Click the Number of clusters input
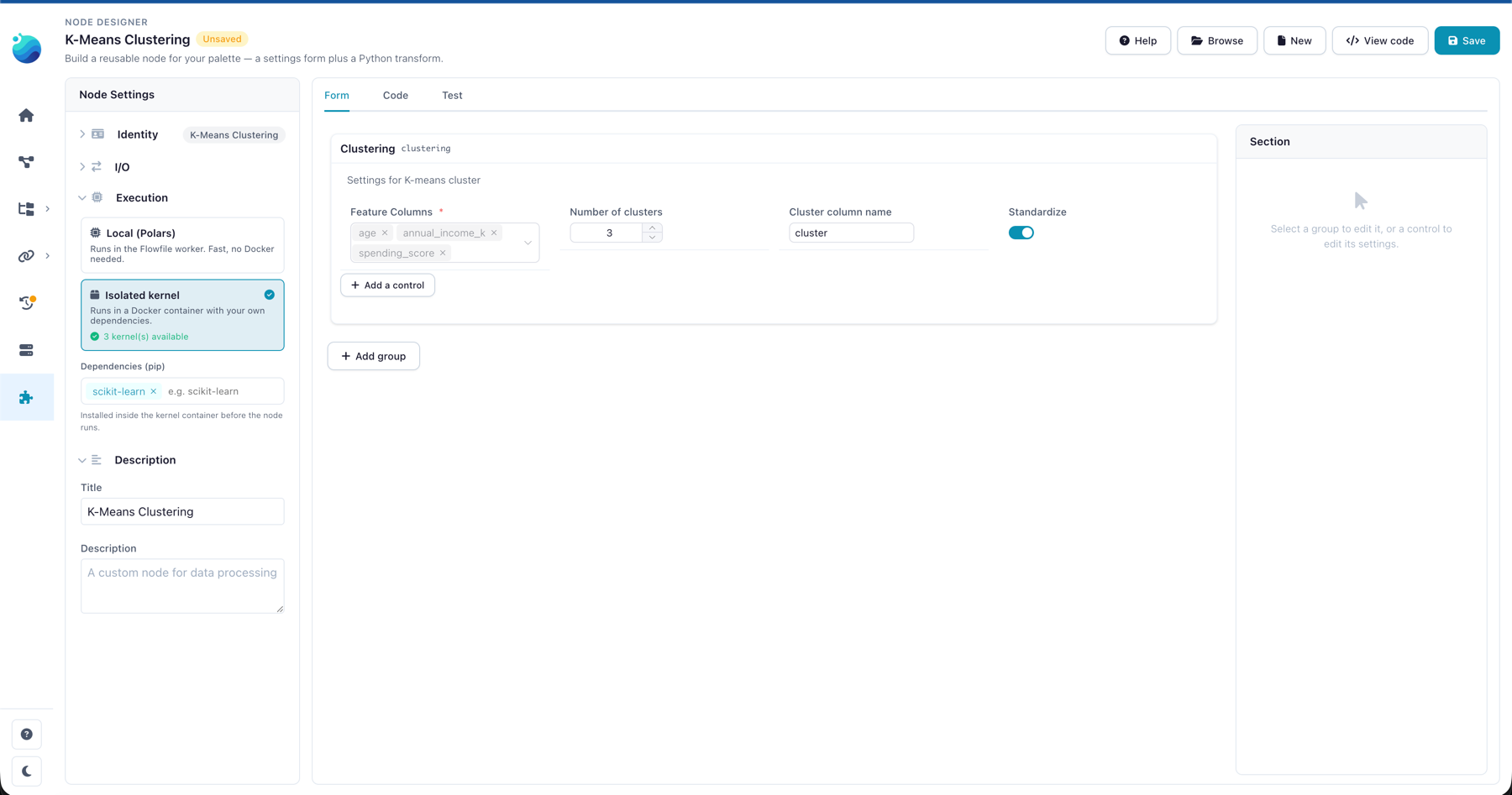This screenshot has height=795, width=1512. [x=606, y=233]
